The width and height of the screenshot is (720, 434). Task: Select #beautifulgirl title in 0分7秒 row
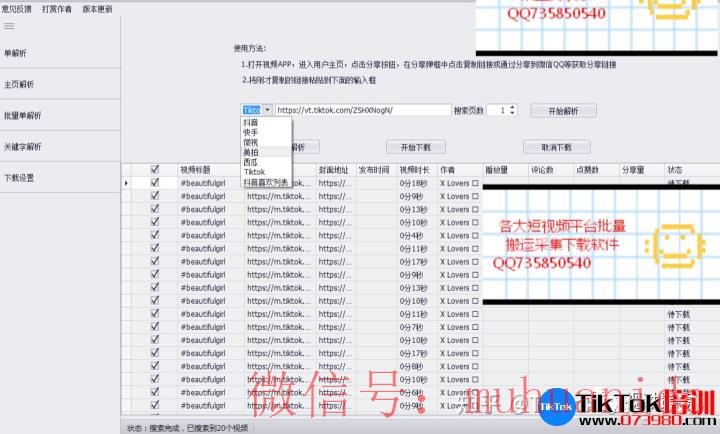pos(211,327)
